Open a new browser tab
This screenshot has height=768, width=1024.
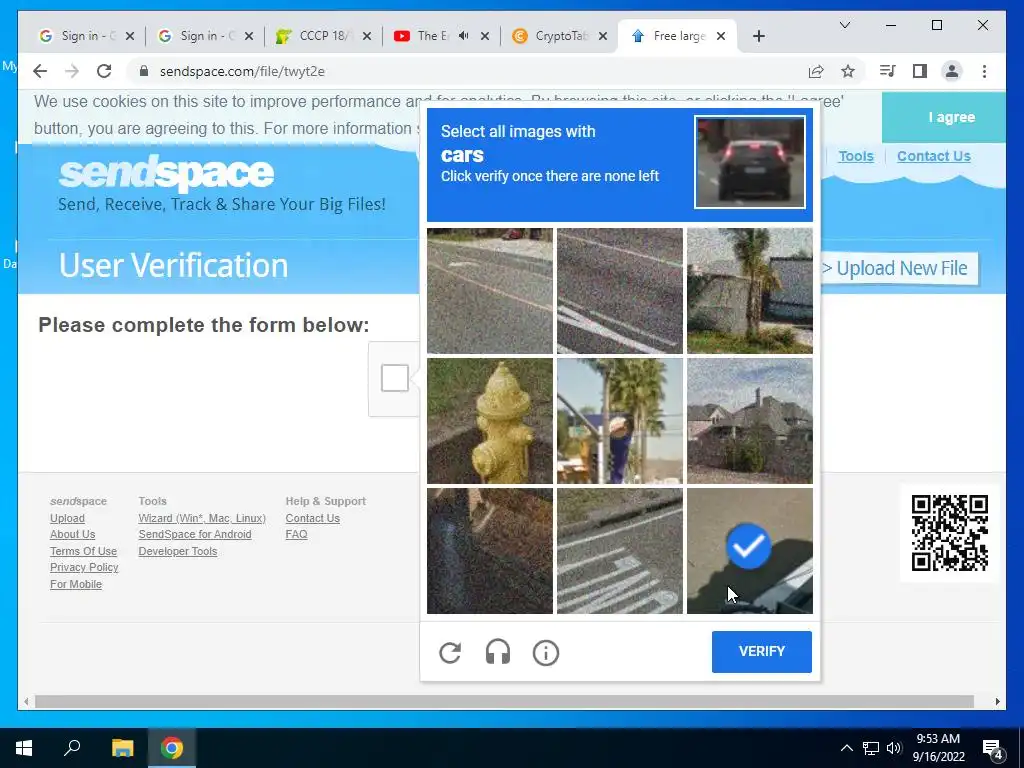758,36
